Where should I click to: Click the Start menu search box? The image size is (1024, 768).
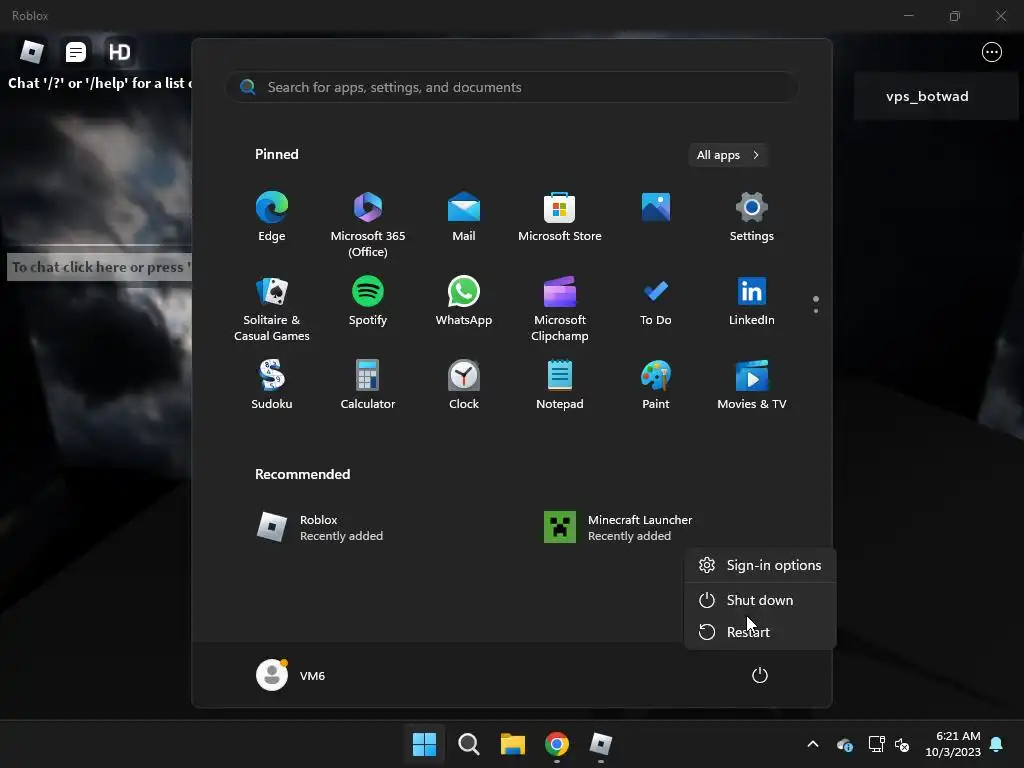pyautogui.click(x=511, y=88)
